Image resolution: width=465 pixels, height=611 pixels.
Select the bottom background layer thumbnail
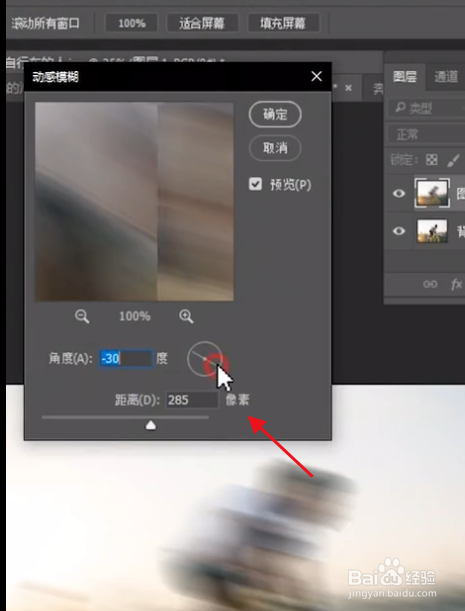pos(432,231)
